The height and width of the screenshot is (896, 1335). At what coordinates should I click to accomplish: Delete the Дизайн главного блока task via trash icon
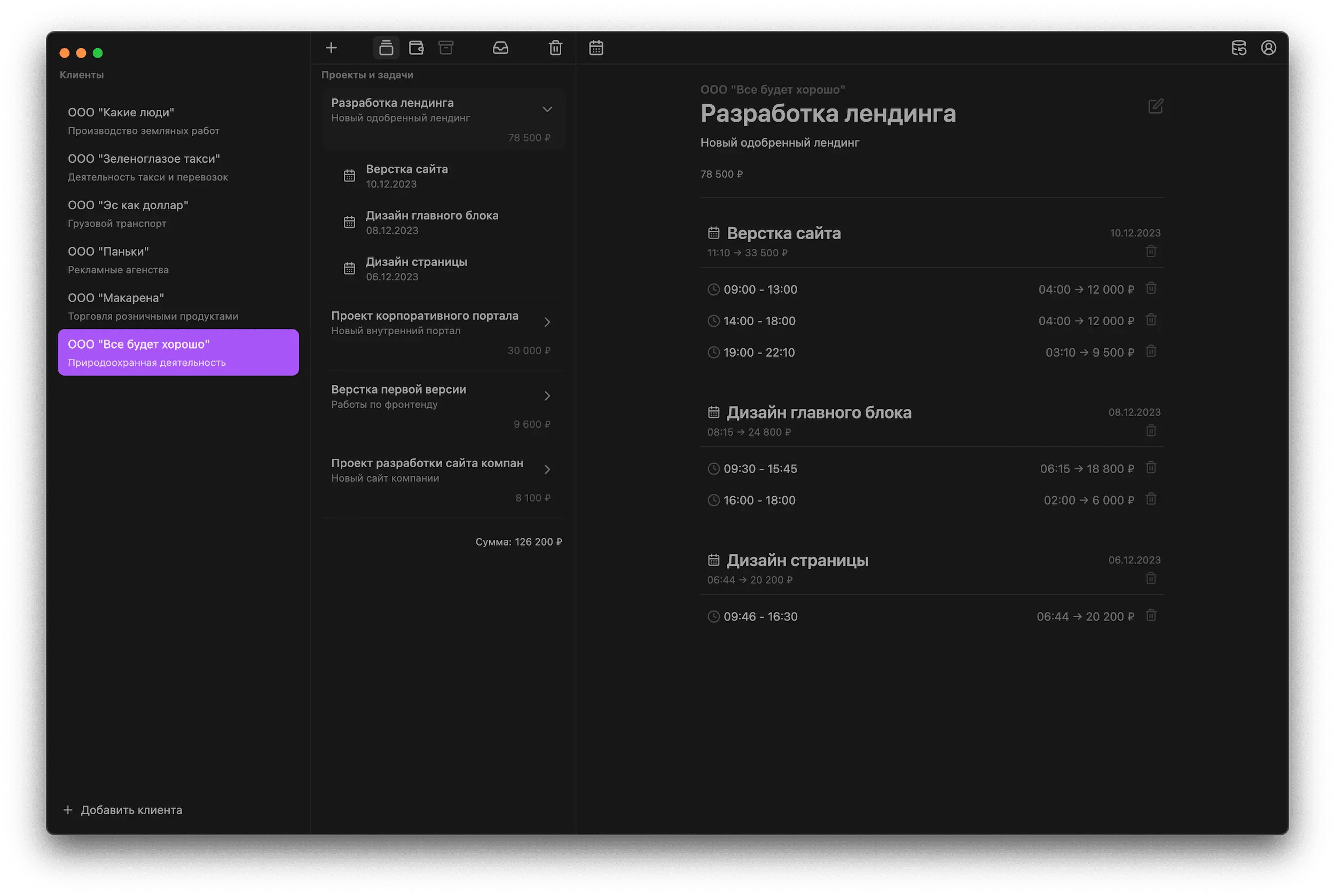tap(1151, 431)
